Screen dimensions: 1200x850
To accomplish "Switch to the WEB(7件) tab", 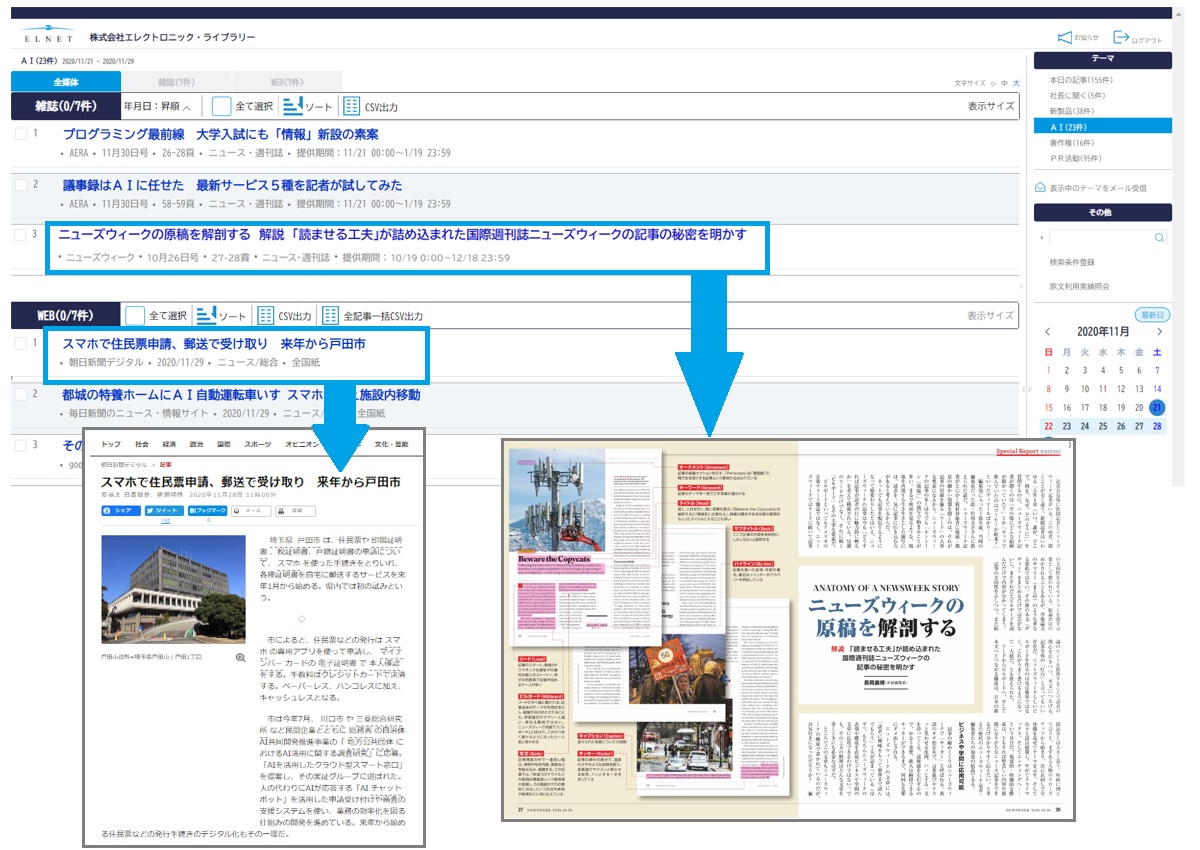I will click(x=287, y=82).
